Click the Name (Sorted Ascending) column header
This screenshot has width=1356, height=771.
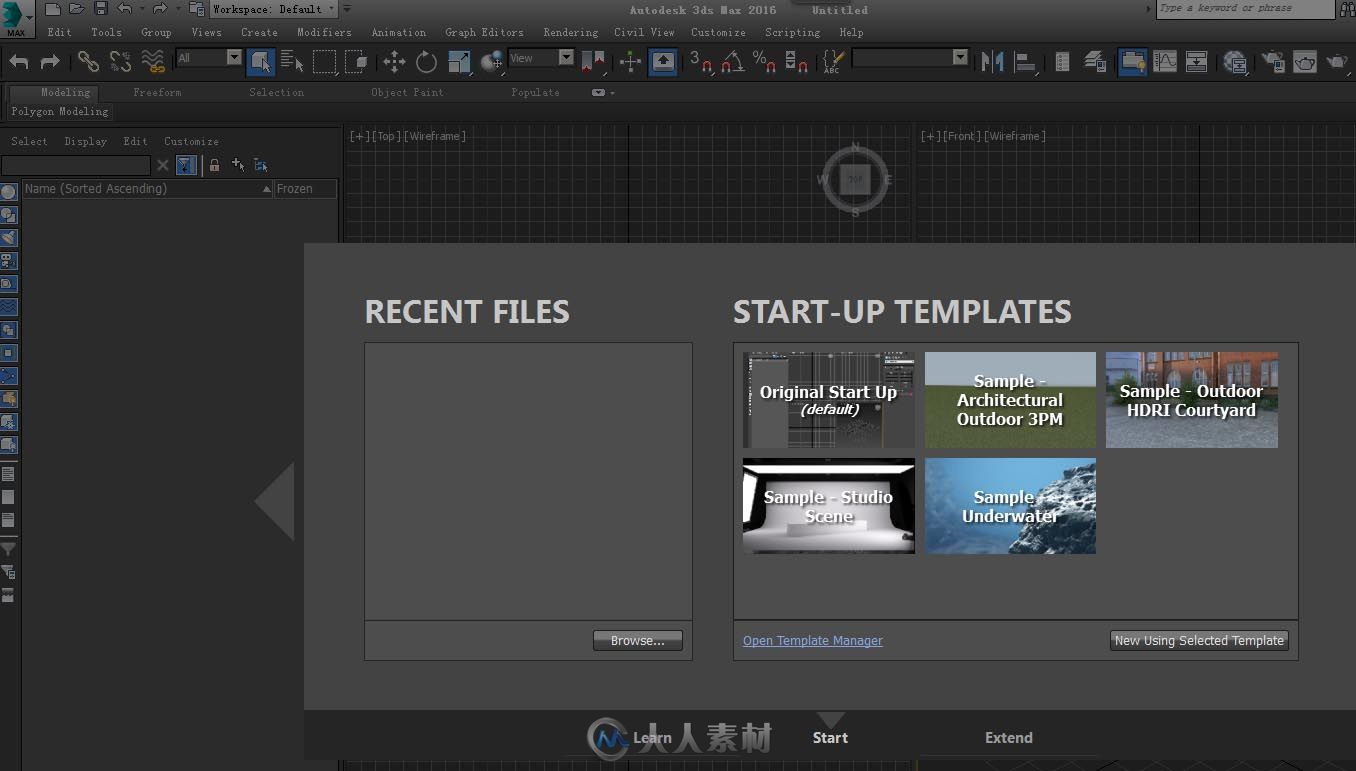click(147, 189)
